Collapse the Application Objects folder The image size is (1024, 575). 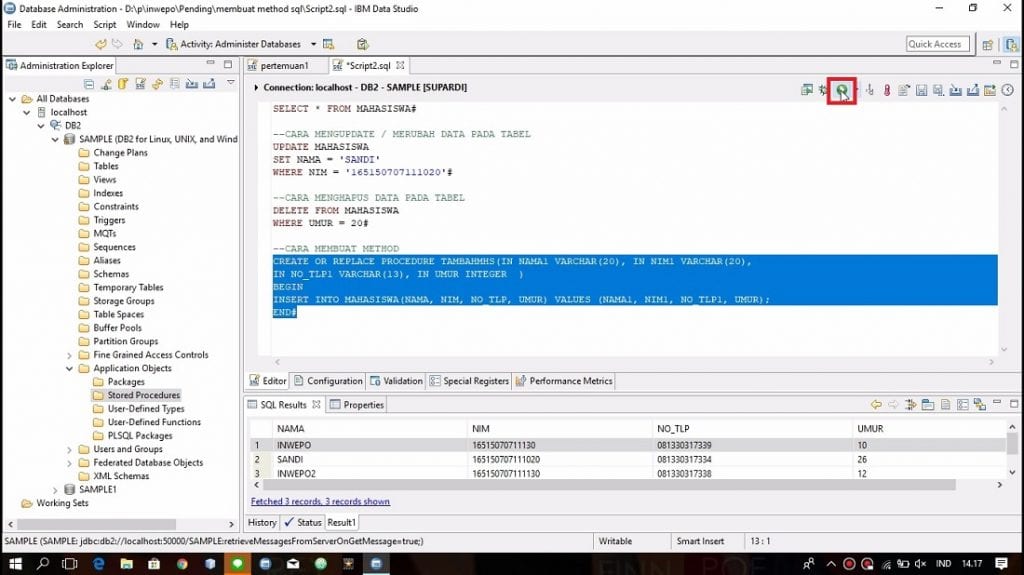coord(69,368)
